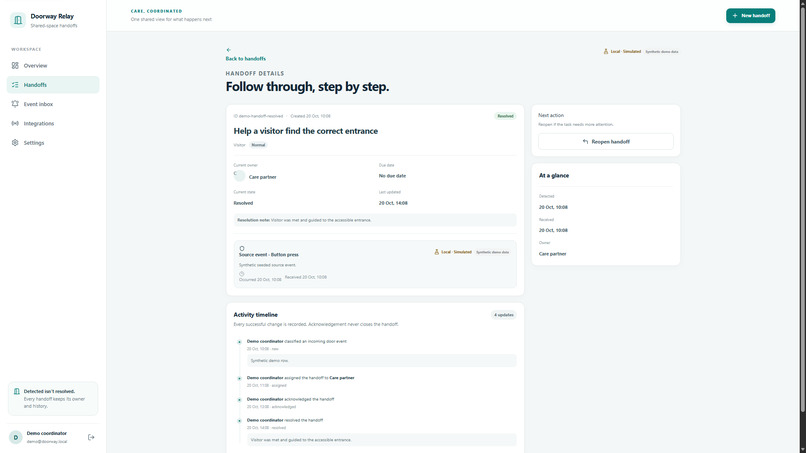Open the Overview page
This screenshot has height=453, width=806.
53,65
